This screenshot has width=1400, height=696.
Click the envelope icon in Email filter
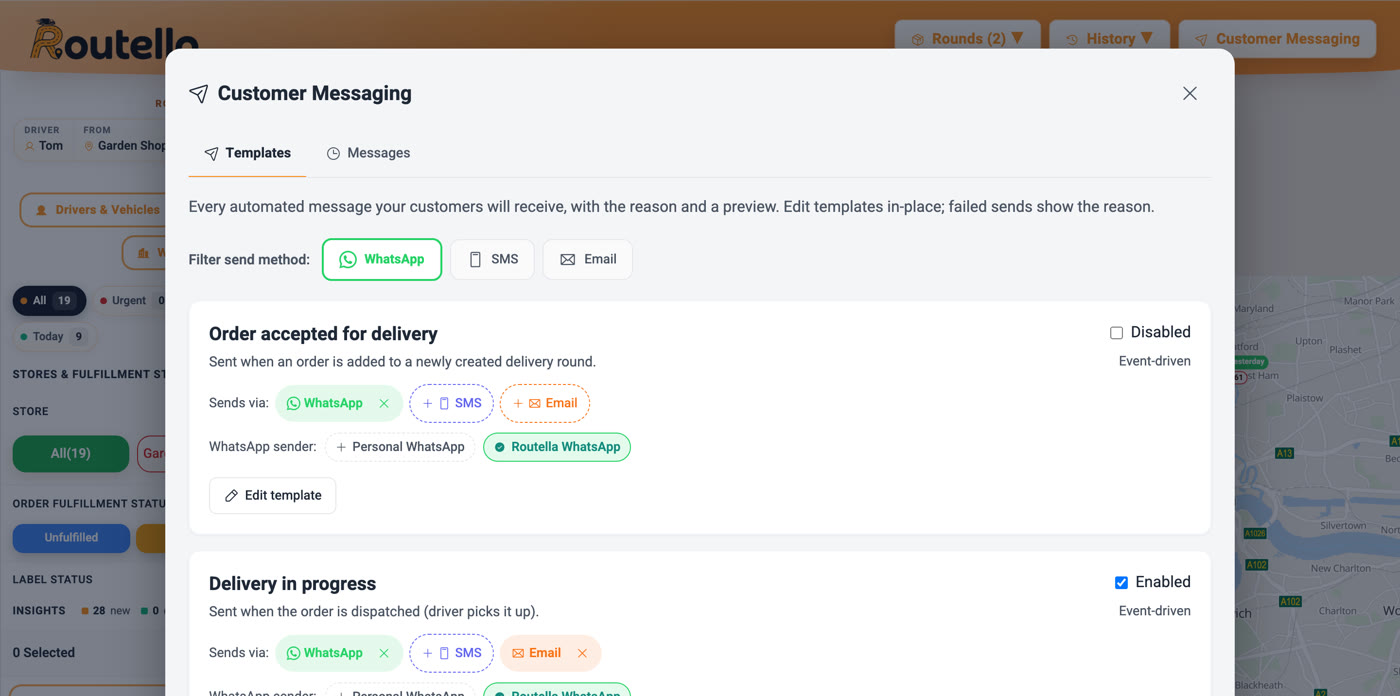click(567, 259)
